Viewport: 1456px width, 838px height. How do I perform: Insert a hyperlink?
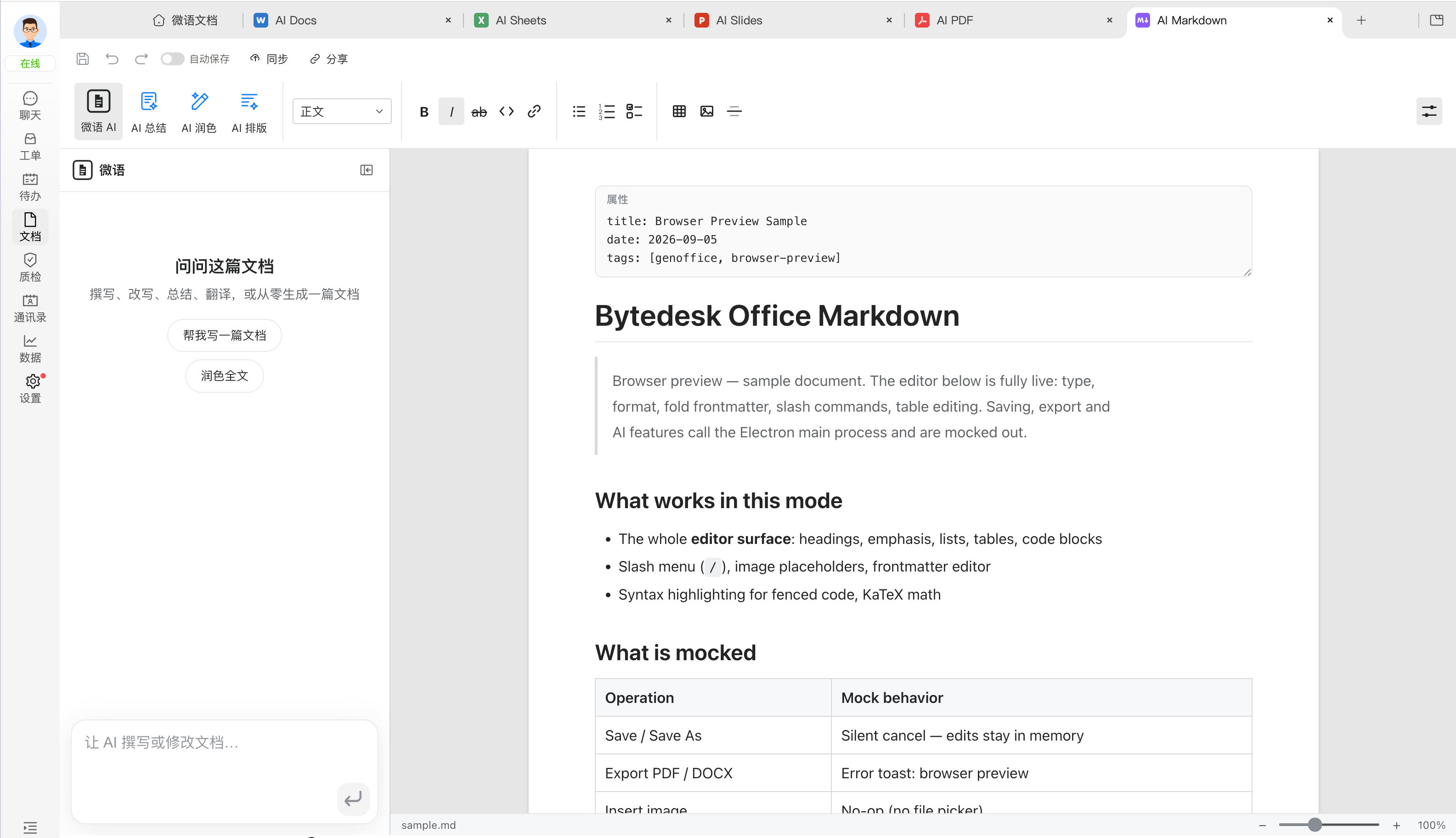coord(535,111)
